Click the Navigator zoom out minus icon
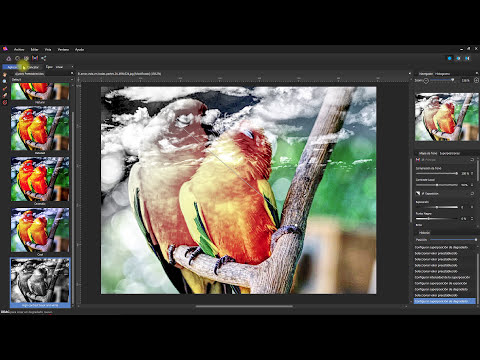This screenshot has width=480, height=360. pyautogui.click(x=426, y=81)
